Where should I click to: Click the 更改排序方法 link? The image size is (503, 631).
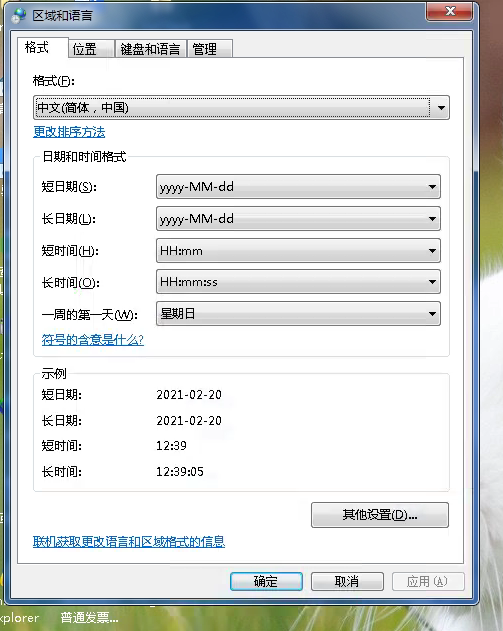(69, 132)
